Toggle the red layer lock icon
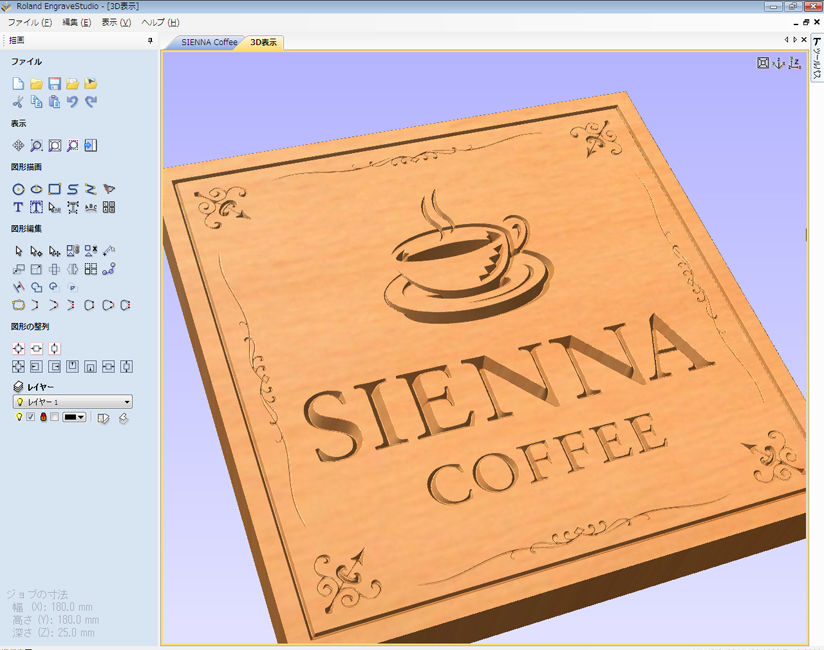 click(x=43, y=416)
